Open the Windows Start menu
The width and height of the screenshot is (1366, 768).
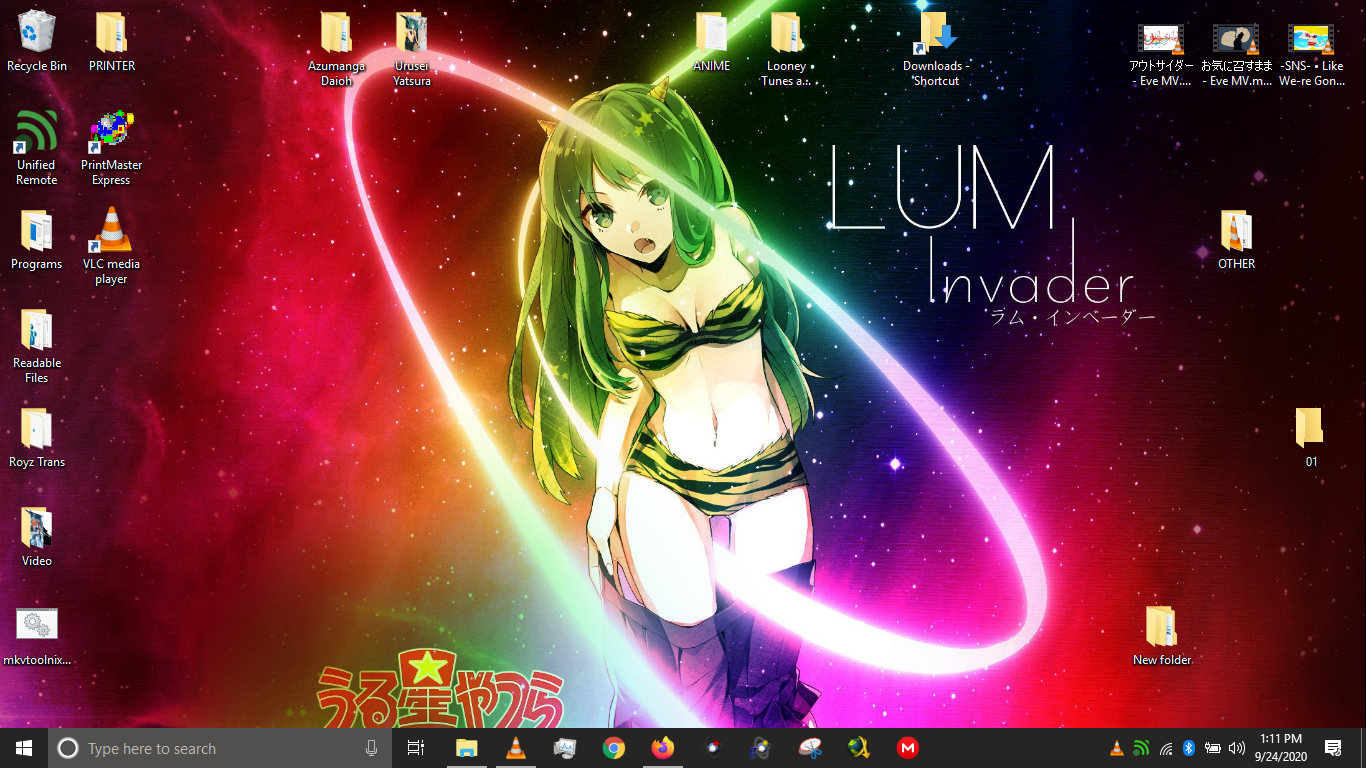(x=24, y=748)
